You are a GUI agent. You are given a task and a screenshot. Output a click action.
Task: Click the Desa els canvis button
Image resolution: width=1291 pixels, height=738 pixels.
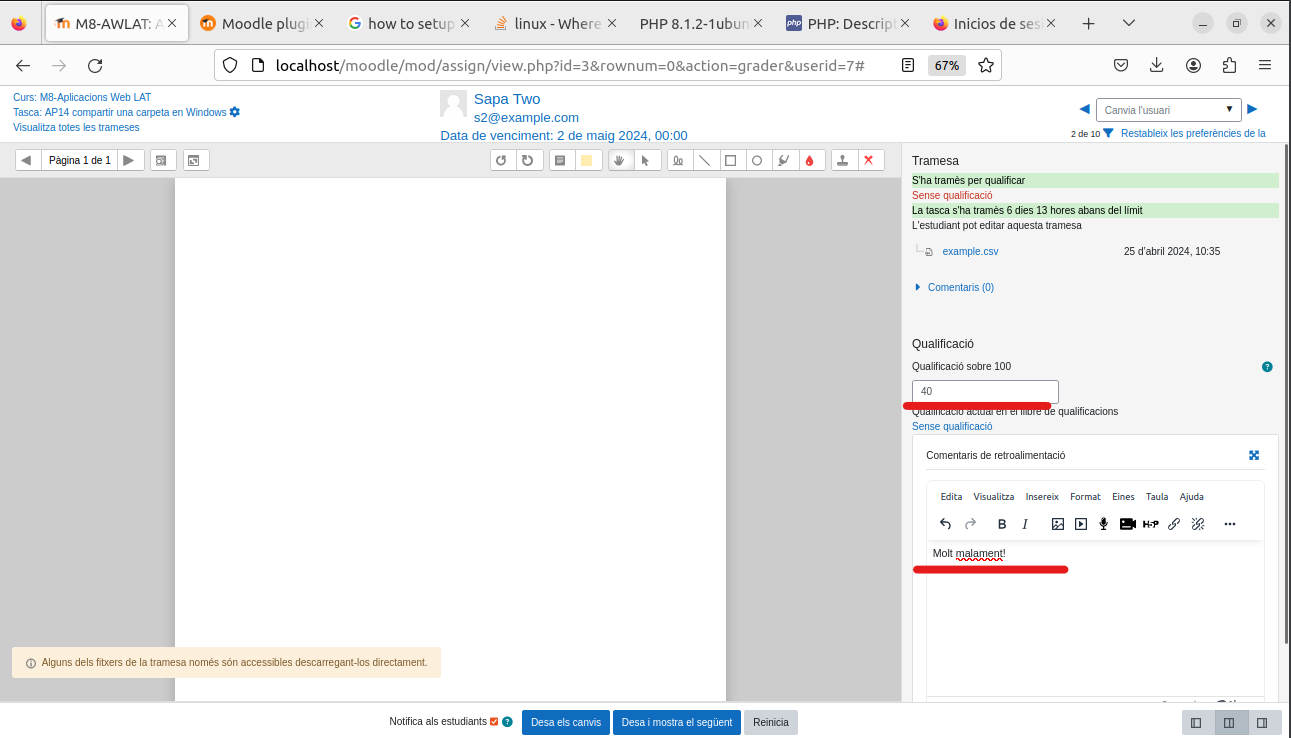[565, 723]
